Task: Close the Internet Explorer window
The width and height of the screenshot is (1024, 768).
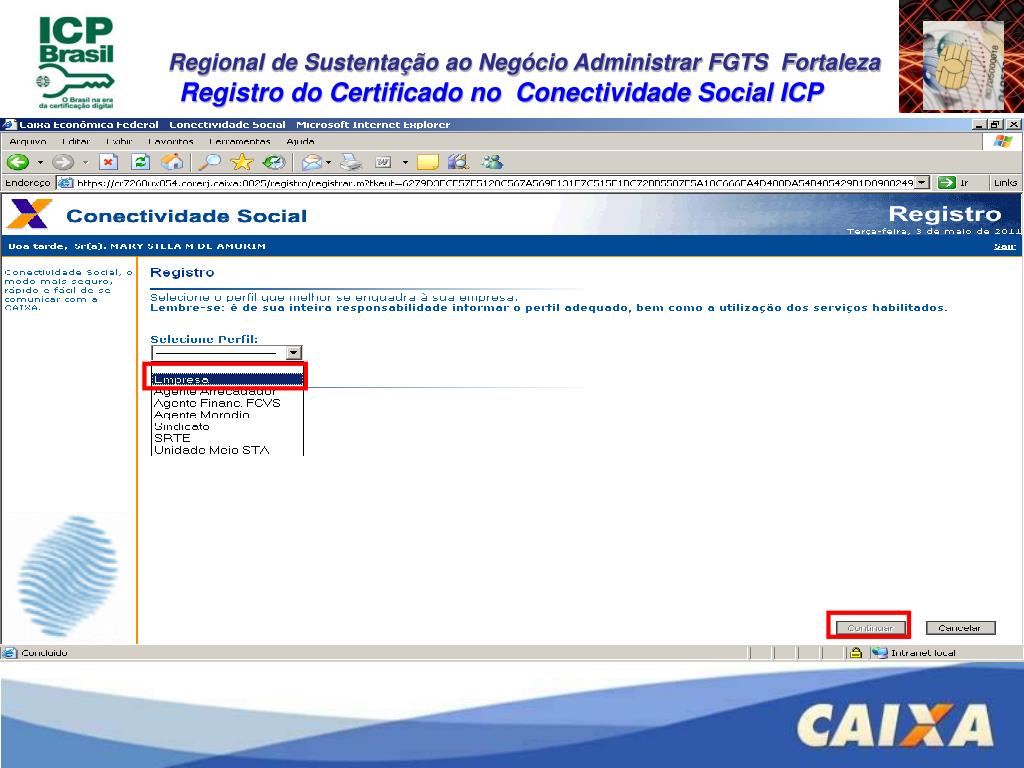Action: 1013,124
